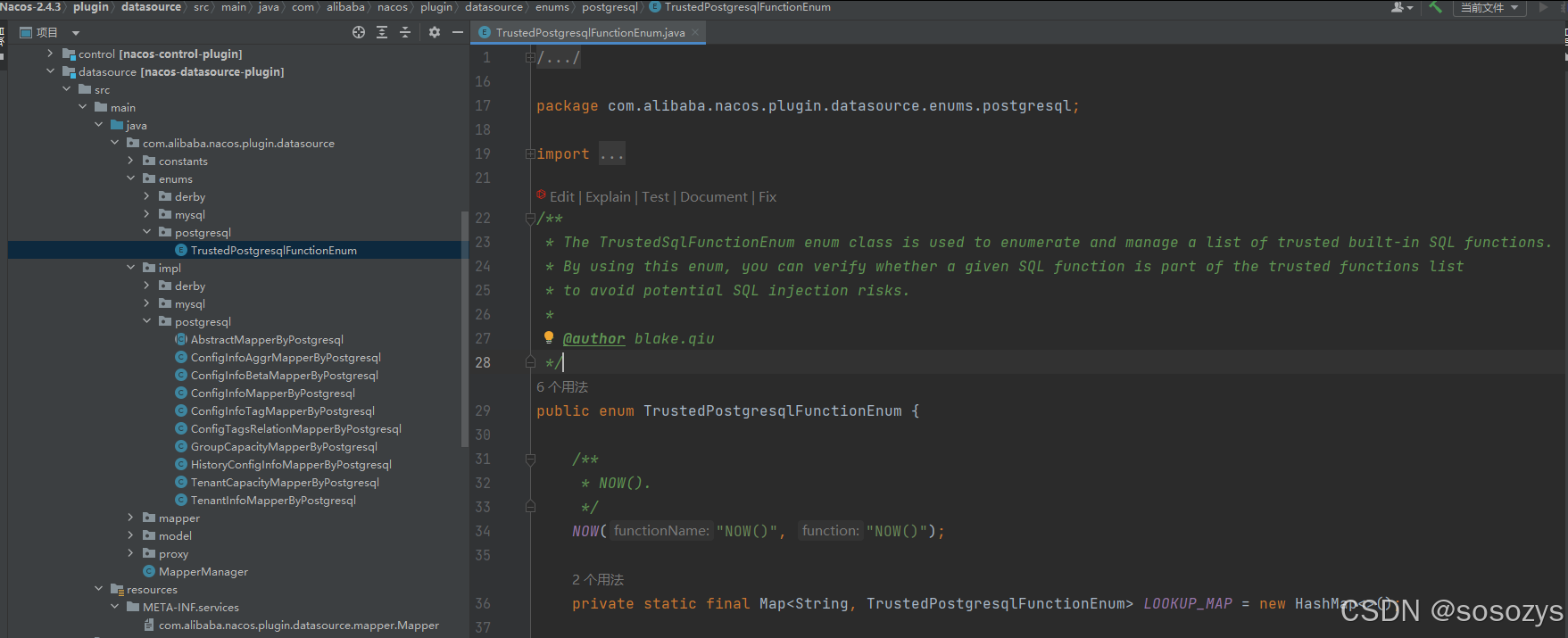
Task: Expand the model package
Action: 130,535
